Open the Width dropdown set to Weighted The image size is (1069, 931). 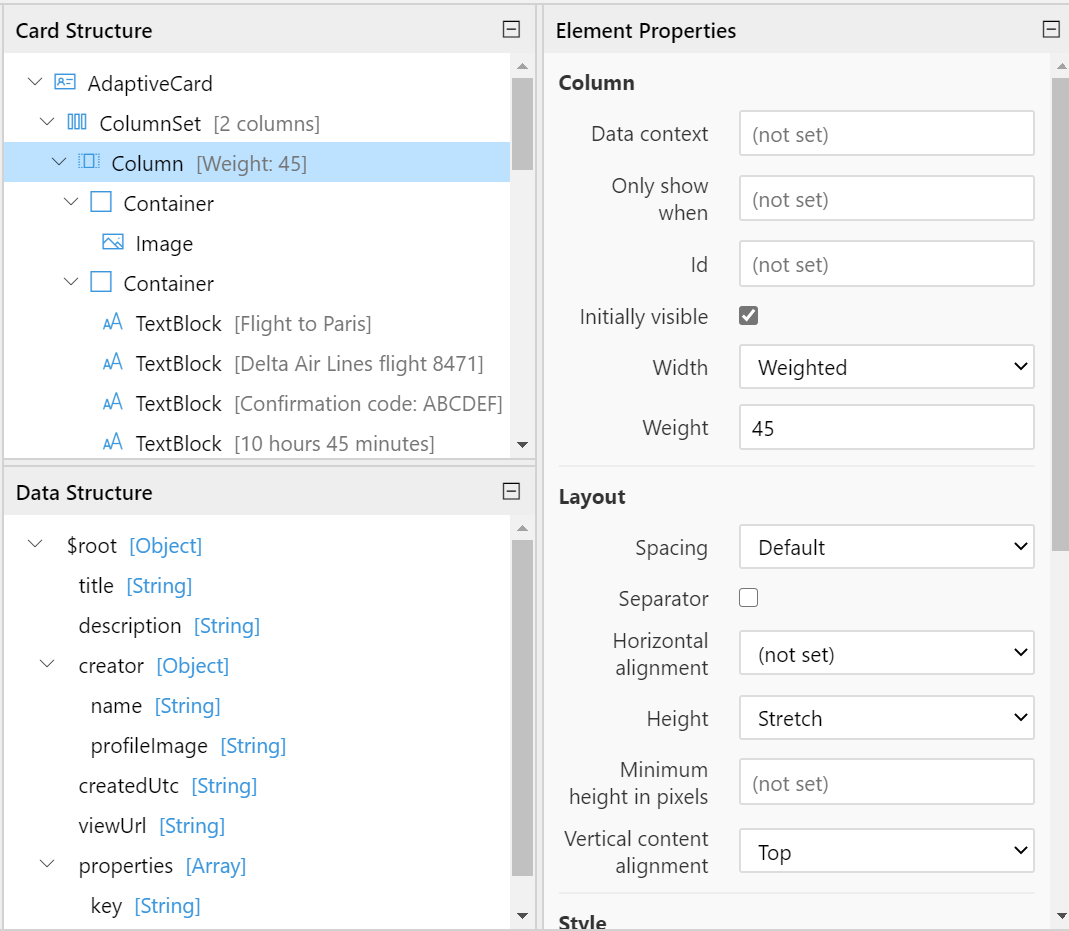[x=886, y=367]
